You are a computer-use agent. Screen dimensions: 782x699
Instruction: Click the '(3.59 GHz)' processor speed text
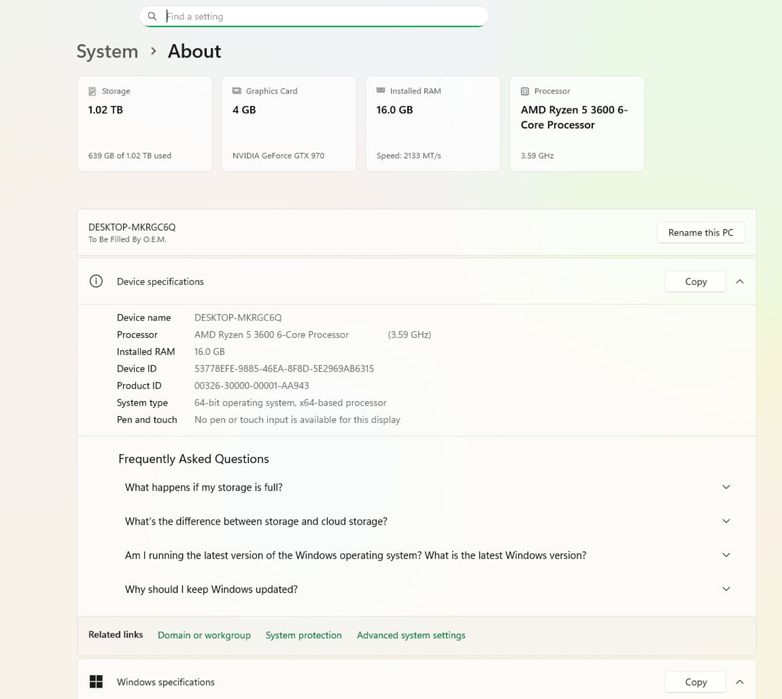409,335
